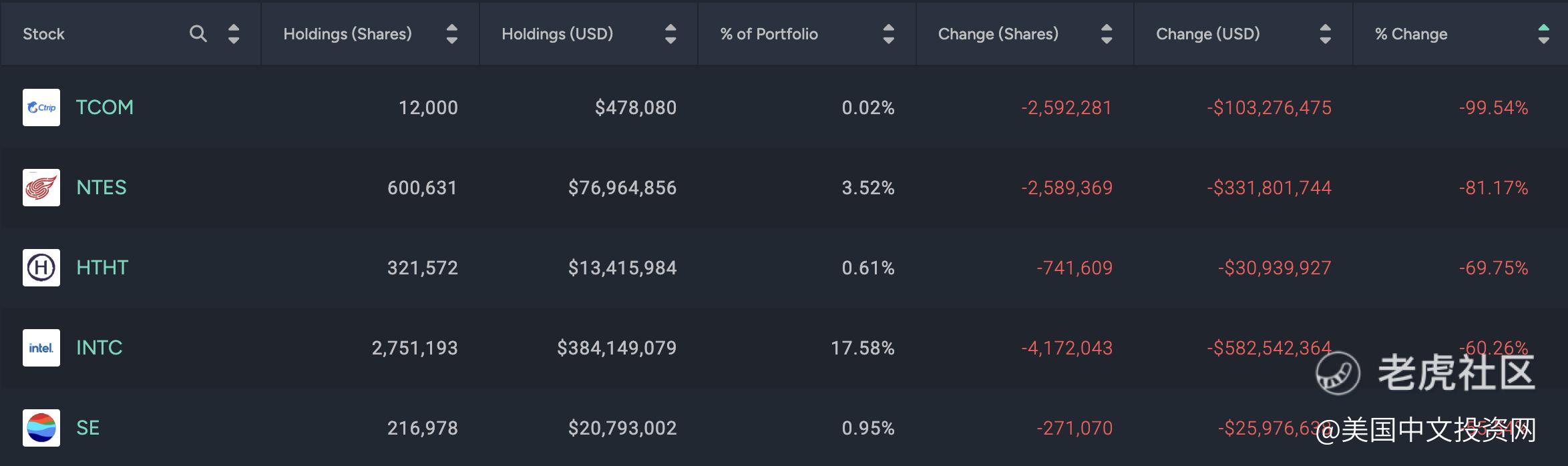The image size is (1568, 466).
Task: Click the search icon in Stock column
Action: [x=198, y=33]
